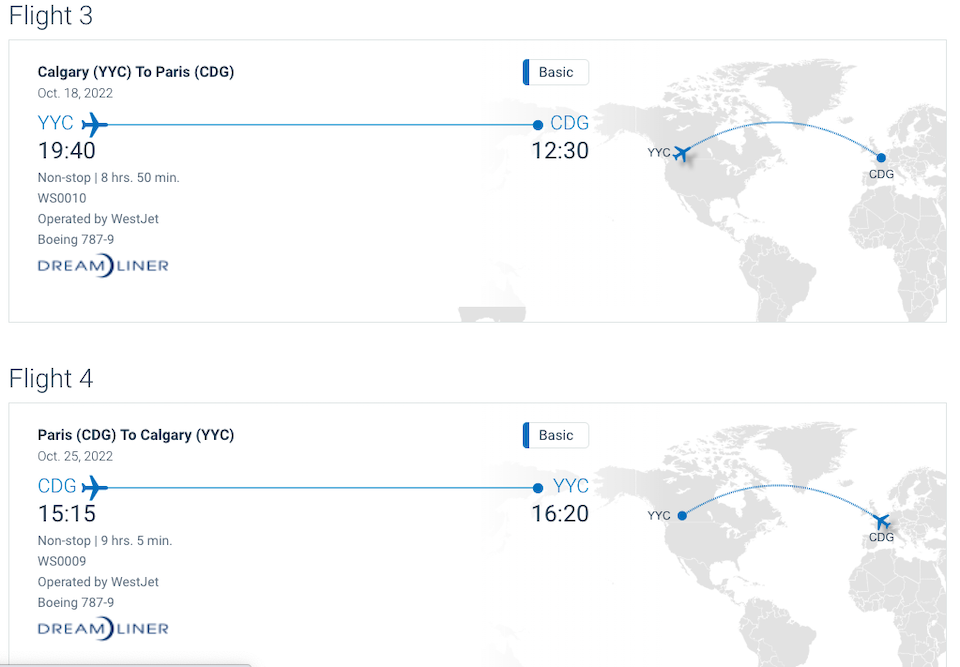Screen dimensions: 960x667
Task: Select the Basic fare badge in Flight 3
Action: [556, 72]
